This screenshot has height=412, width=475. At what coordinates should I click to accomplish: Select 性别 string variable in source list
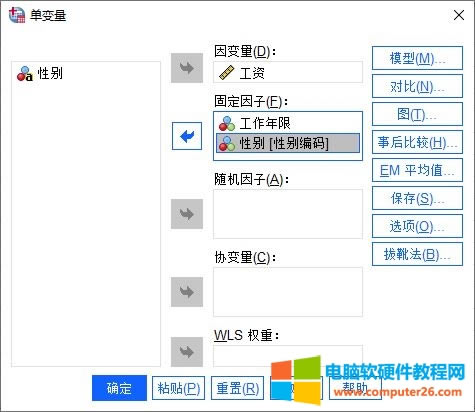[40, 74]
